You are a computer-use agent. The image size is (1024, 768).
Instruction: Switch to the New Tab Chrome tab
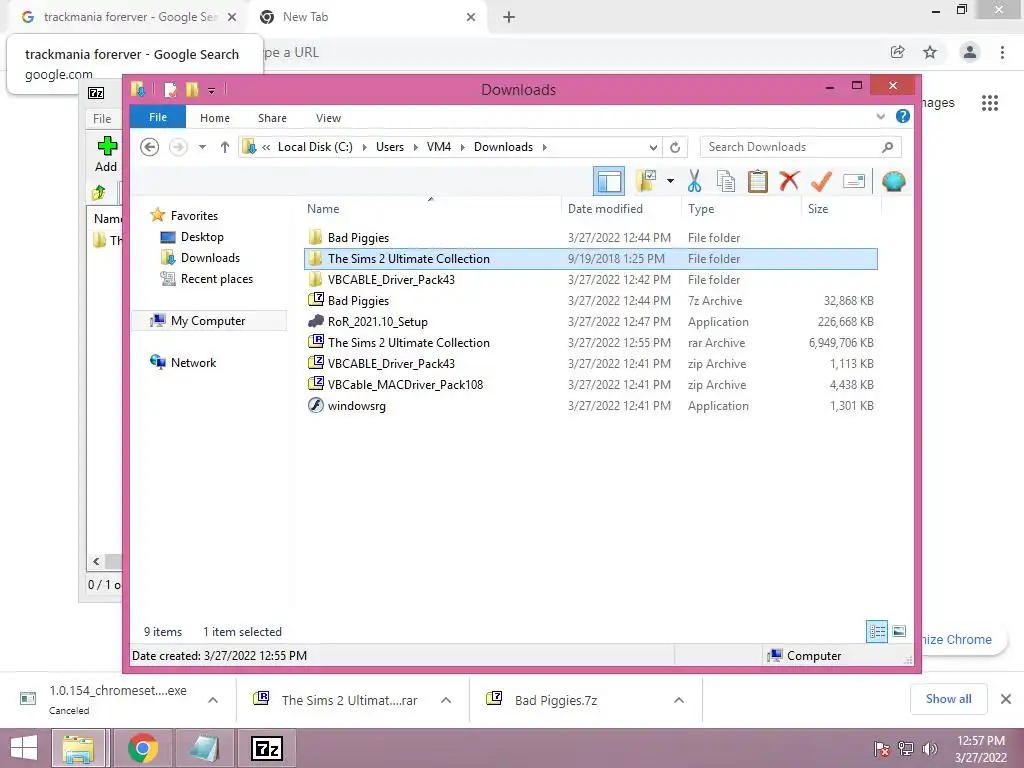(368, 17)
